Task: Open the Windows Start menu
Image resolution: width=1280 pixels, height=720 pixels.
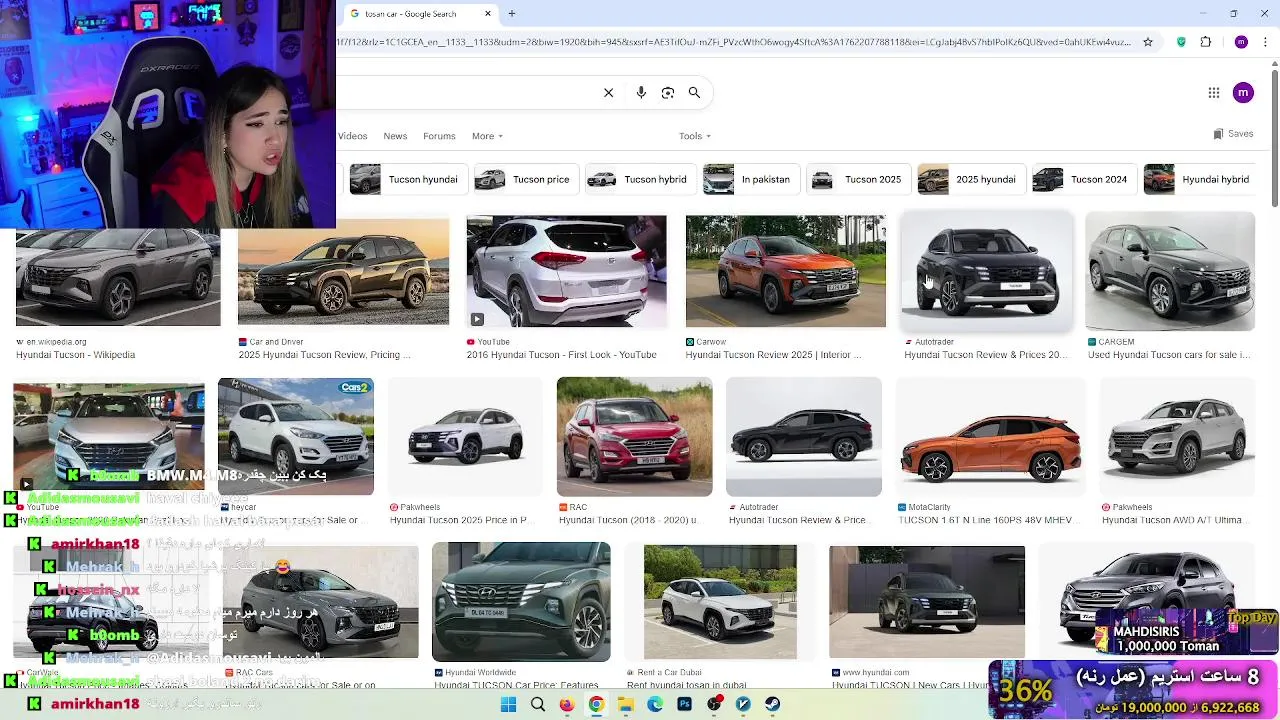Action: (508, 704)
